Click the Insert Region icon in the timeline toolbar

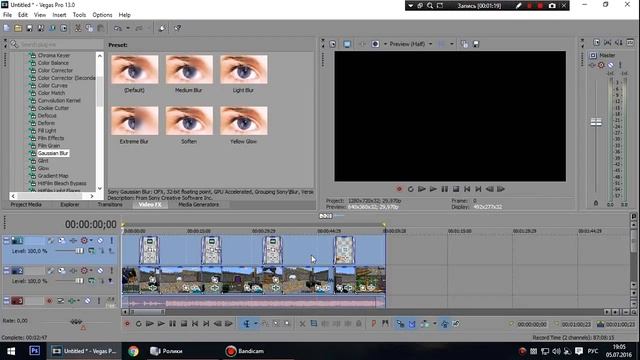pyautogui.click(x=385, y=324)
